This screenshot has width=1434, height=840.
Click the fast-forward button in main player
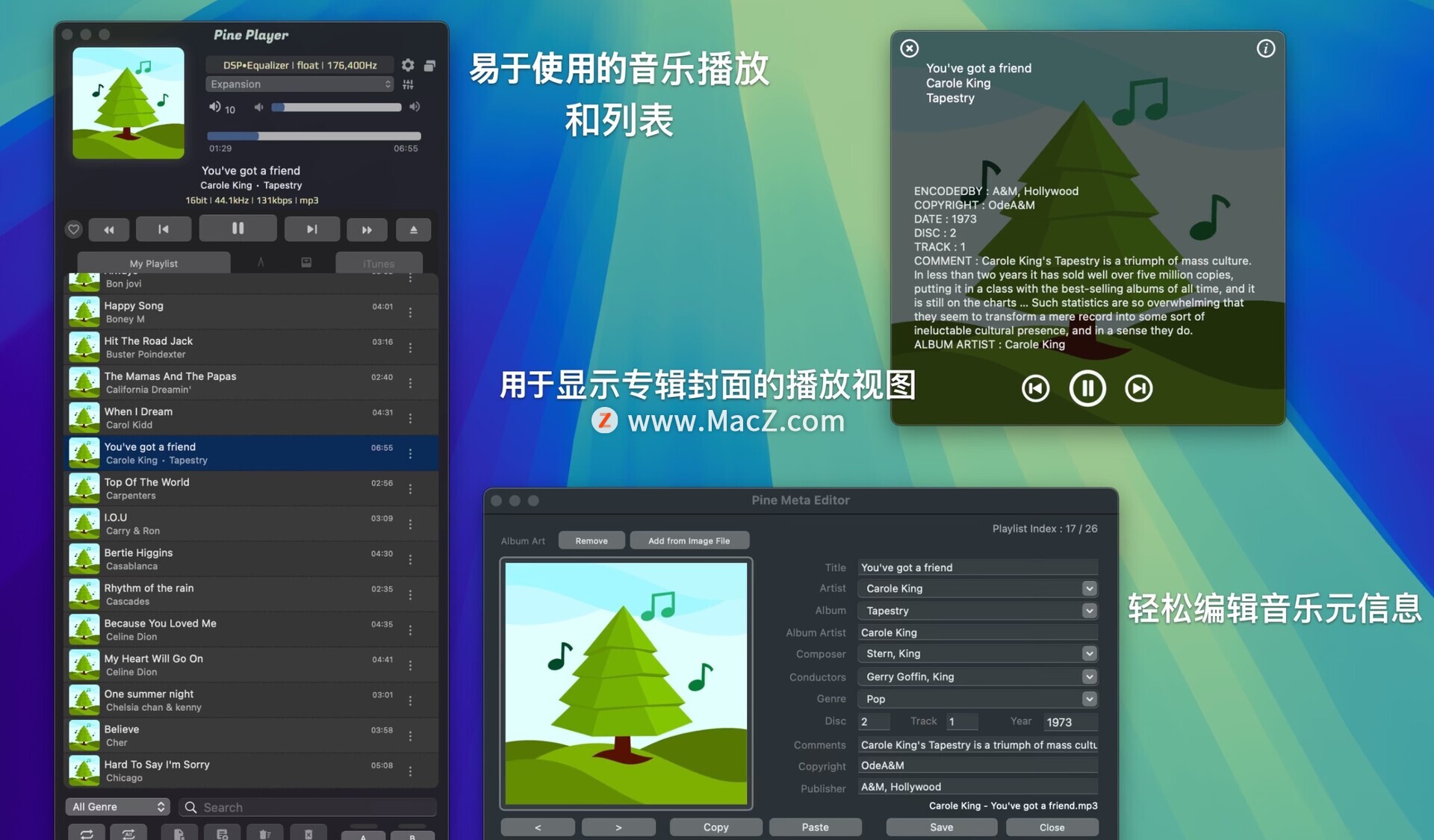[367, 229]
